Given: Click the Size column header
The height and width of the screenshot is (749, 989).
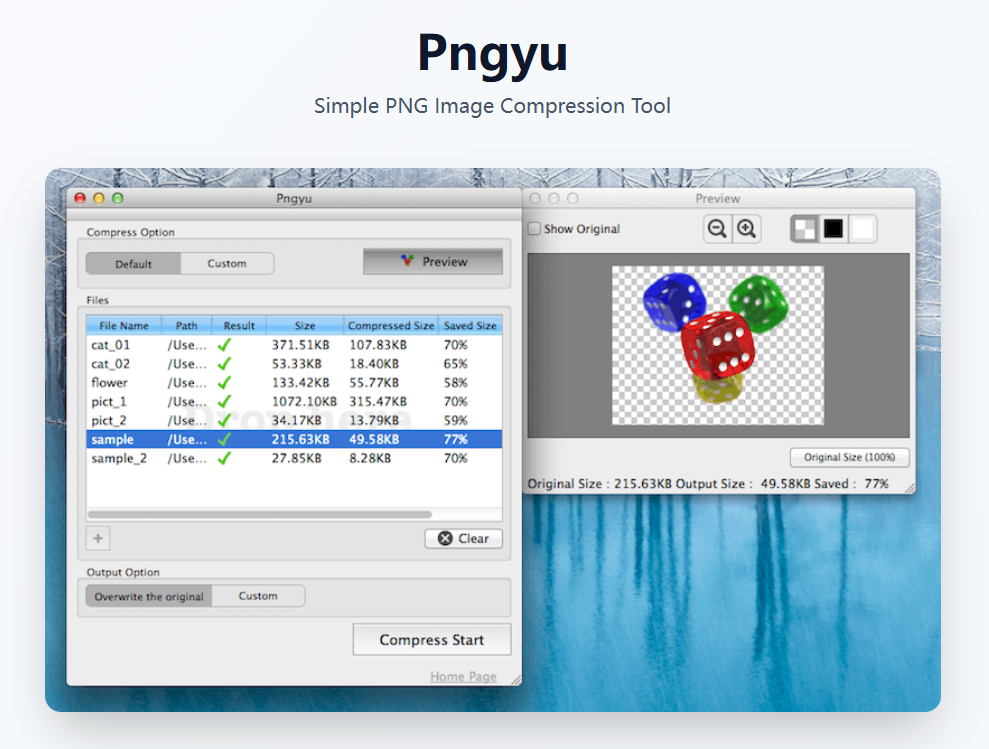Looking at the screenshot, I should point(303,324).
